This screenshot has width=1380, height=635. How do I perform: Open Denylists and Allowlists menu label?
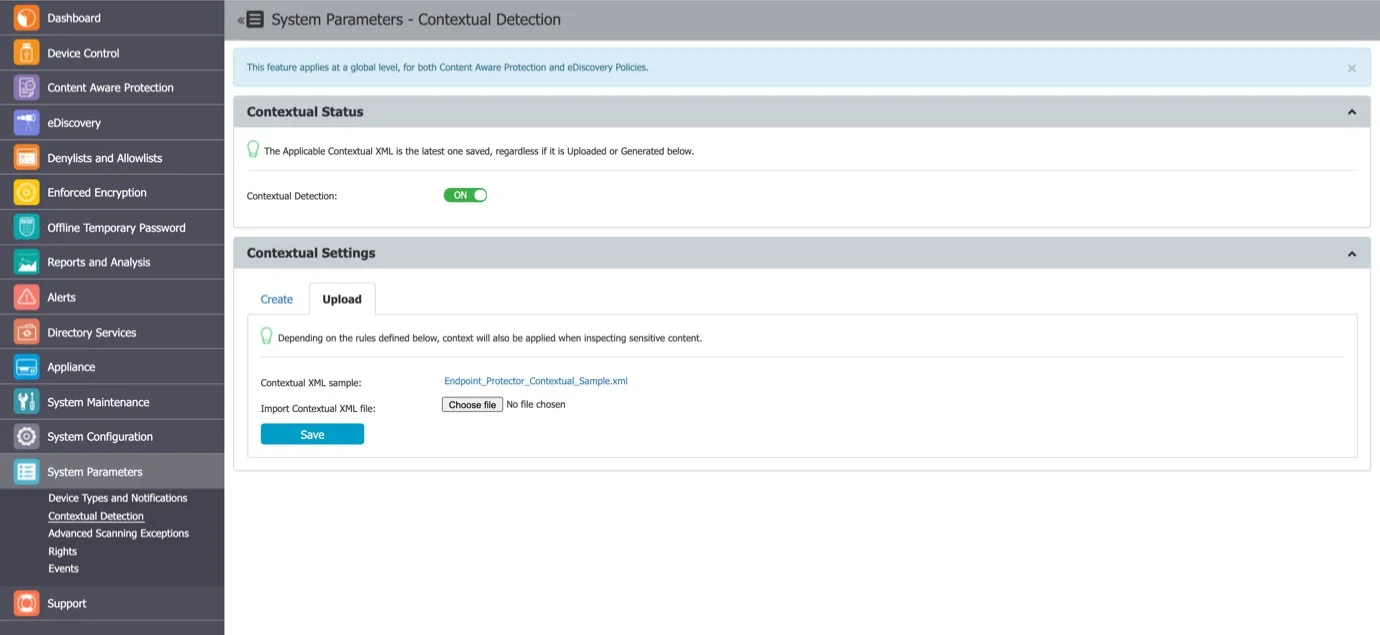coord(105,158)
